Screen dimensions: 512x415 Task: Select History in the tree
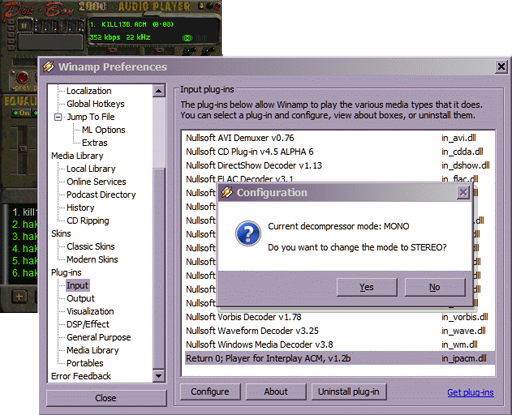tap(80, 208)
